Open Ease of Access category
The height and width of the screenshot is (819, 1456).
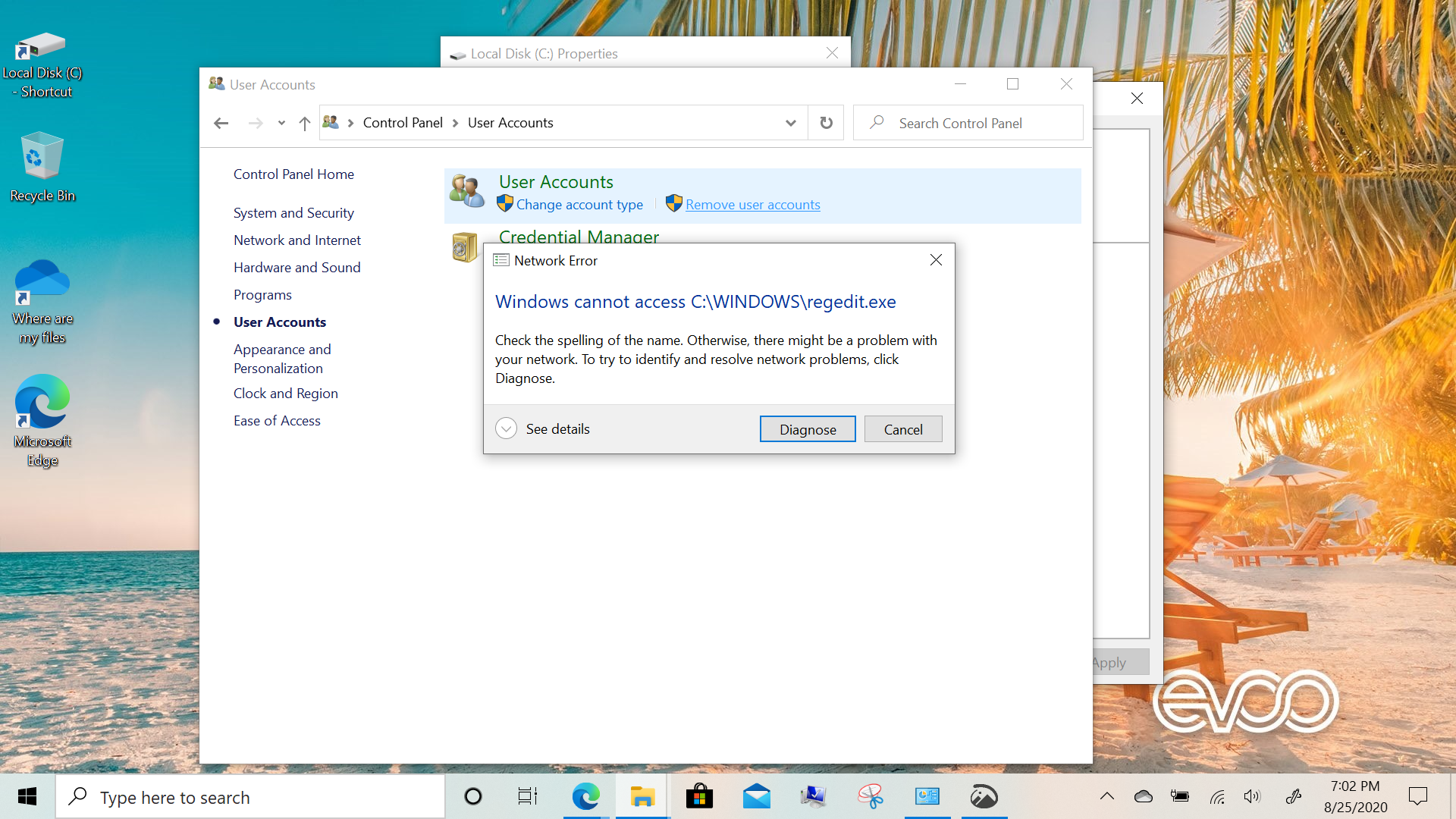(277, 421)
